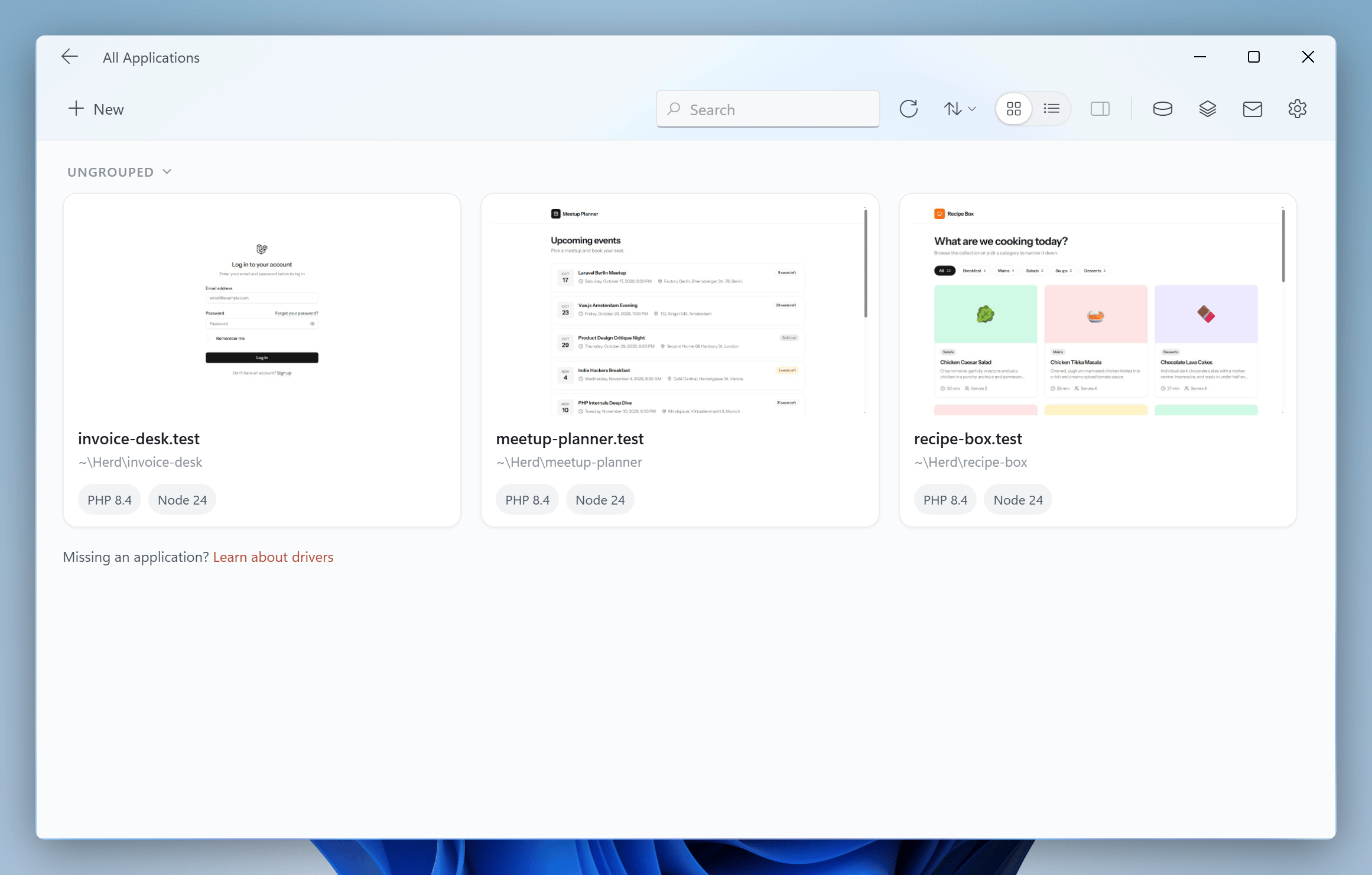
Task: Open the layers stack icon
Action: coord(1207,109)
